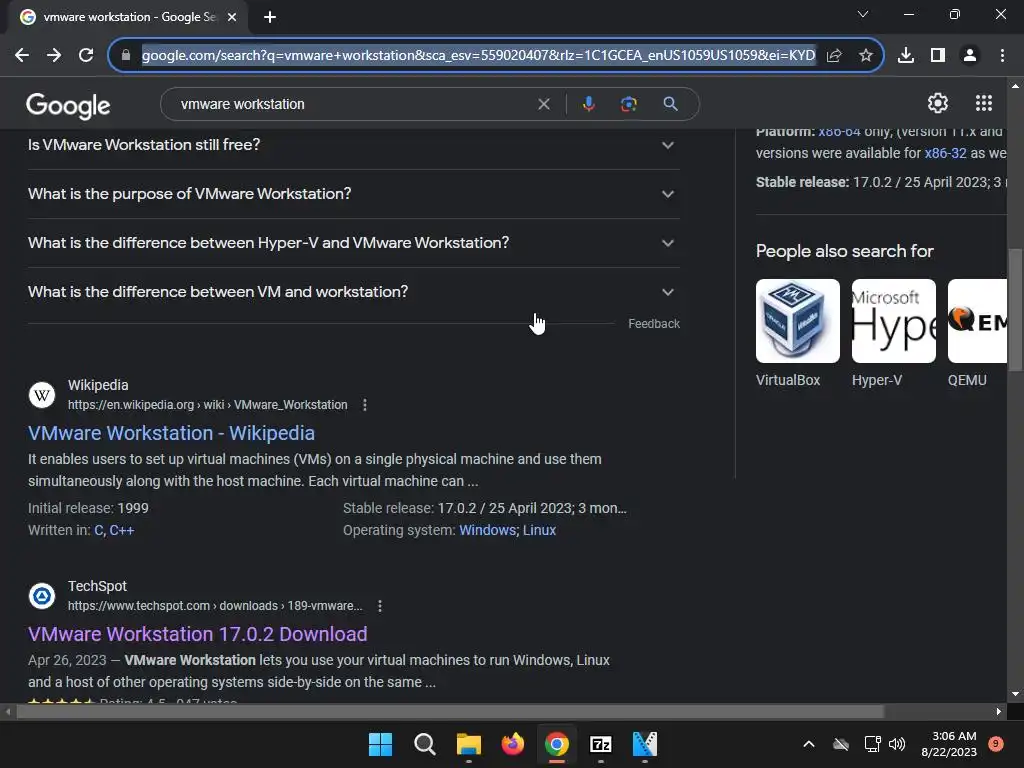Screen dimensions: 1024x768
Task: Click into the Google search field
Action: click(353, 104)
